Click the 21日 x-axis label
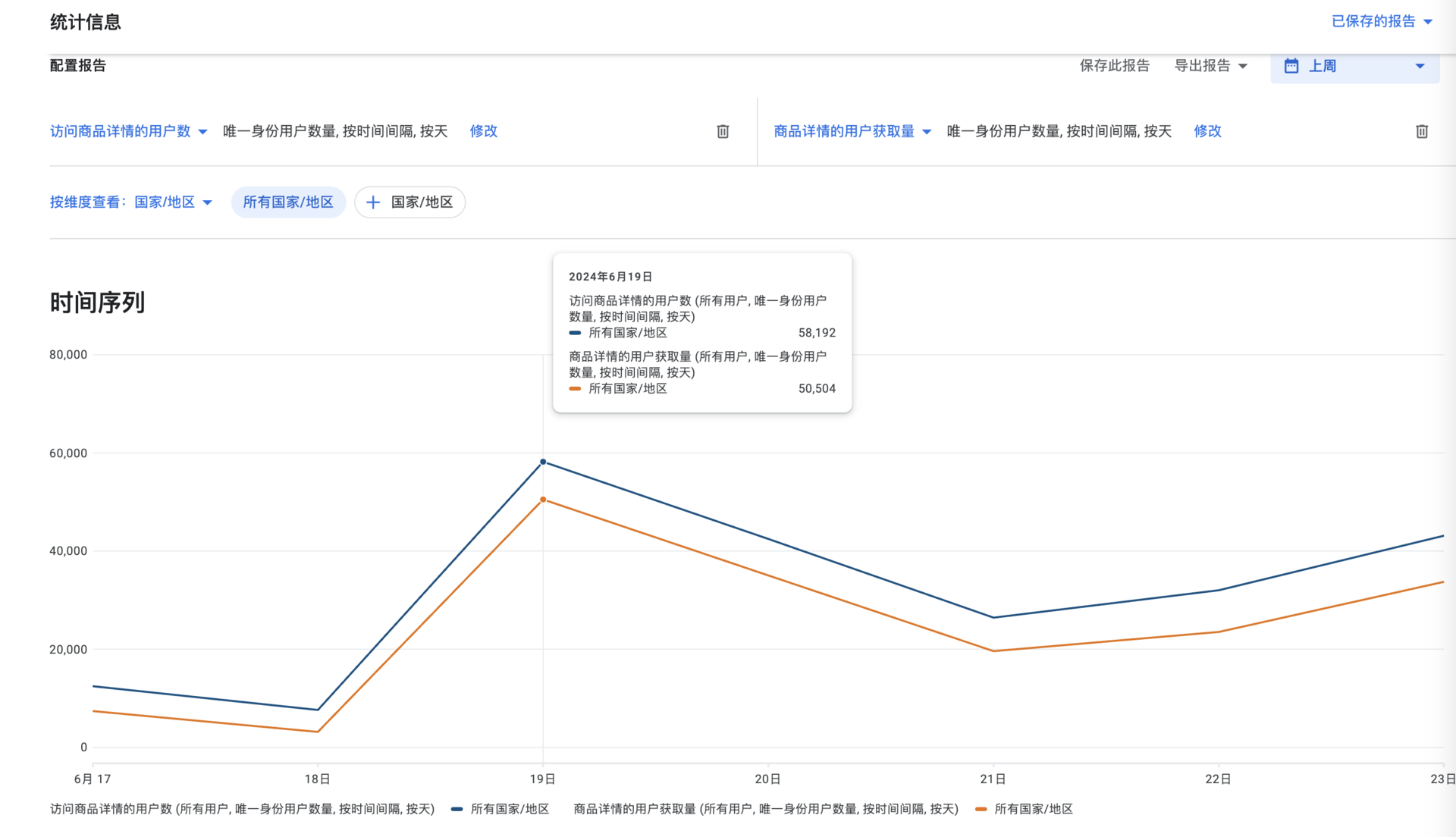1456x837 pixels. 993,779
